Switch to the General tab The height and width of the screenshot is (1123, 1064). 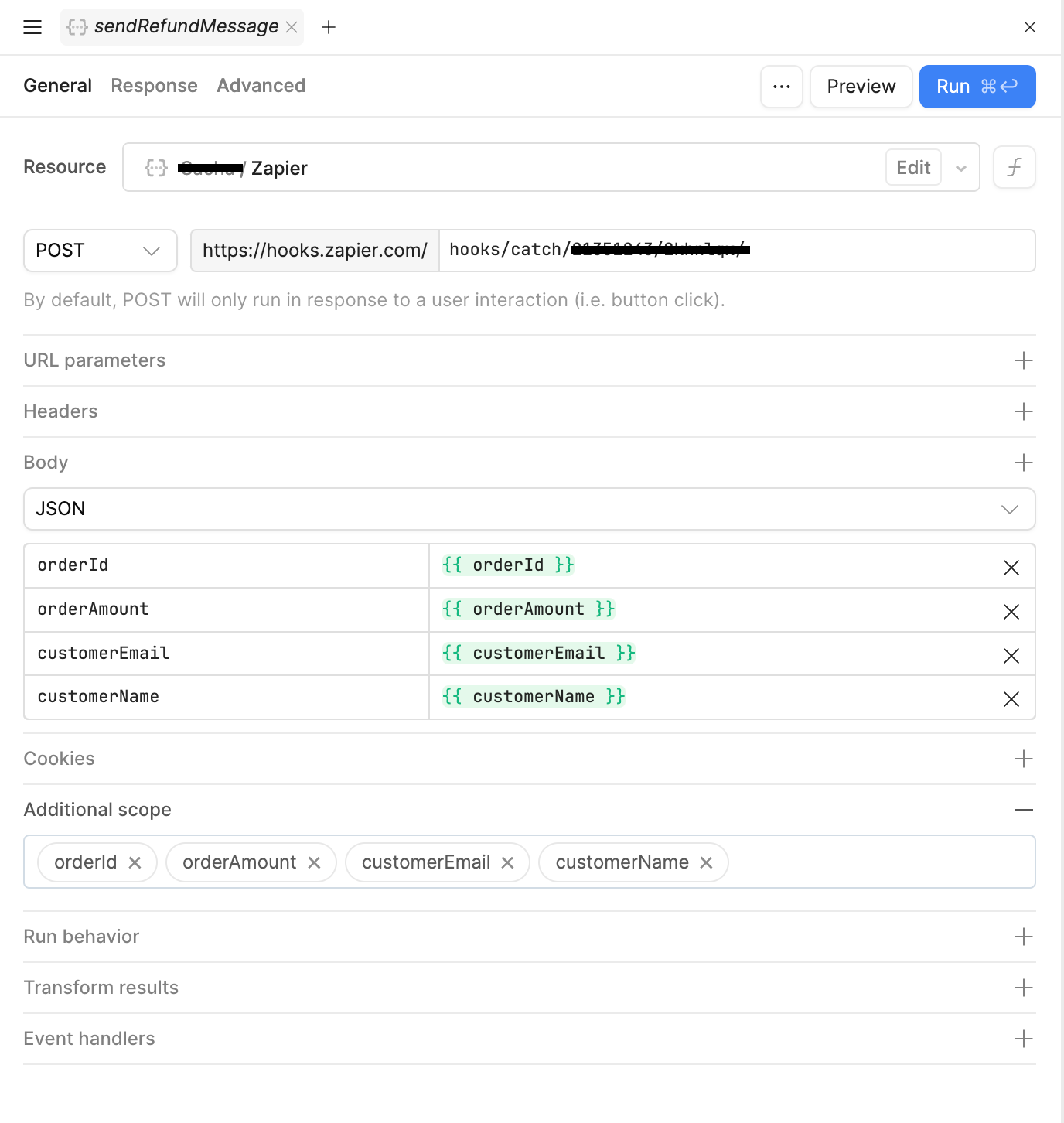(x=57, y=86)
